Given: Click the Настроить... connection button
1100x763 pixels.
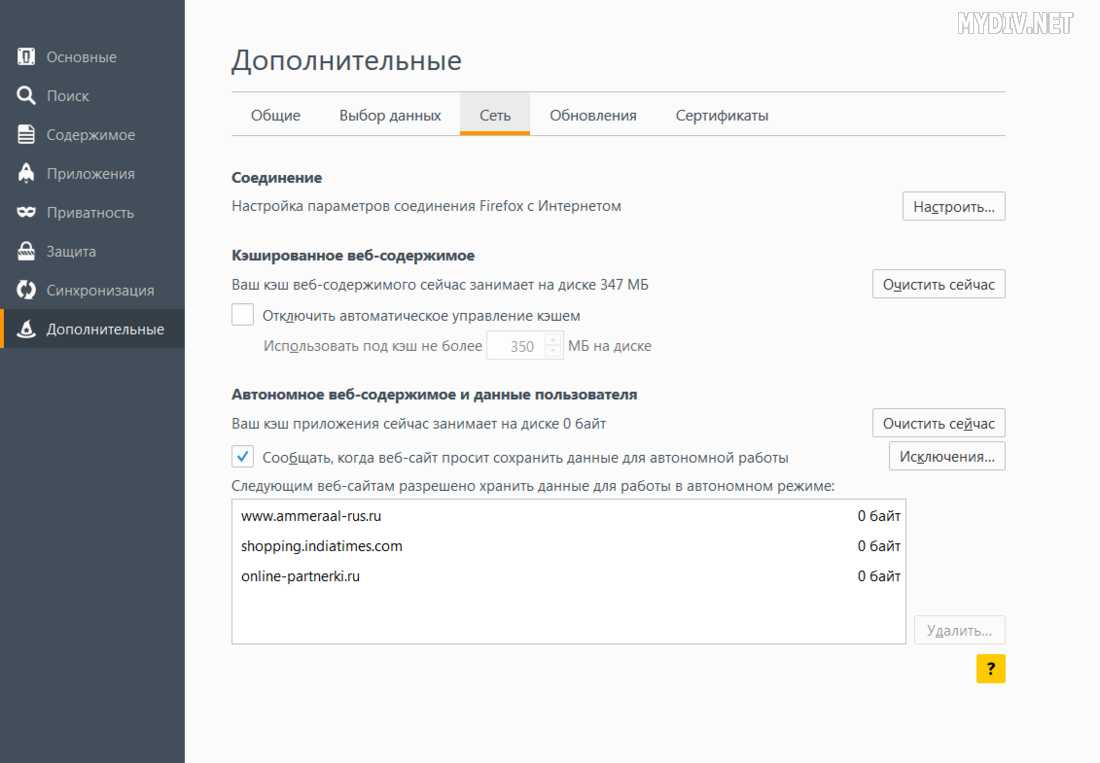Looking at the screenshot, I should click(953, 207).
